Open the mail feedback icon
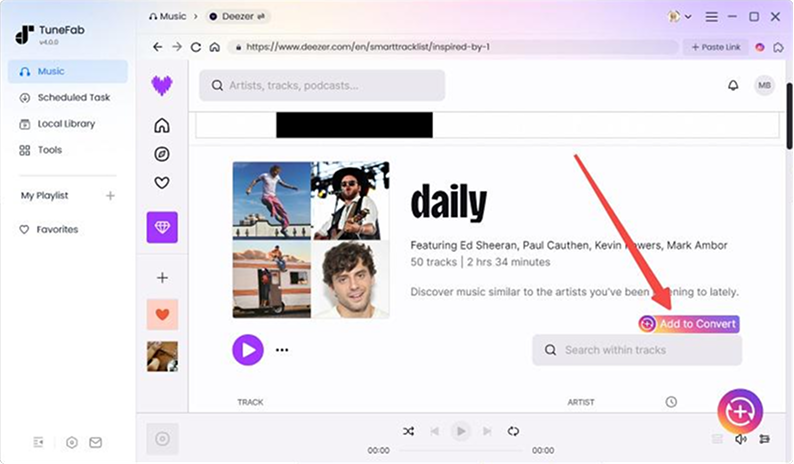794x464 pixels. pyautogui.click(x=96, y=442)
